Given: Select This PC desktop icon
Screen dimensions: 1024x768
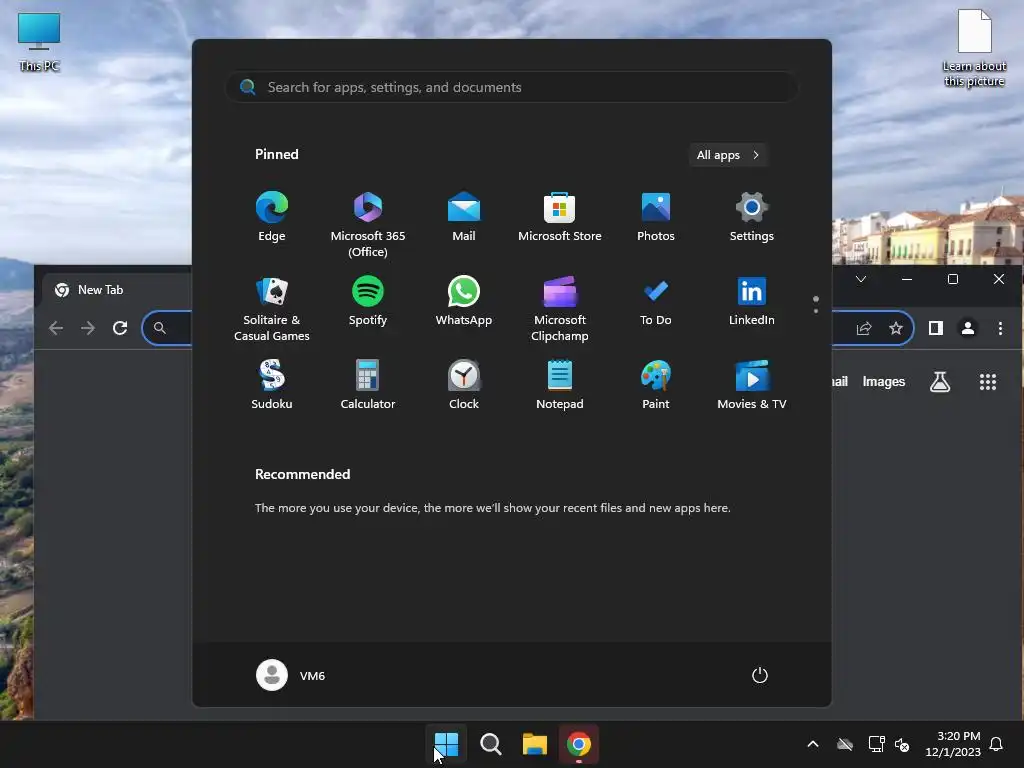Looking at the screenshot, I should pos(39,41).
